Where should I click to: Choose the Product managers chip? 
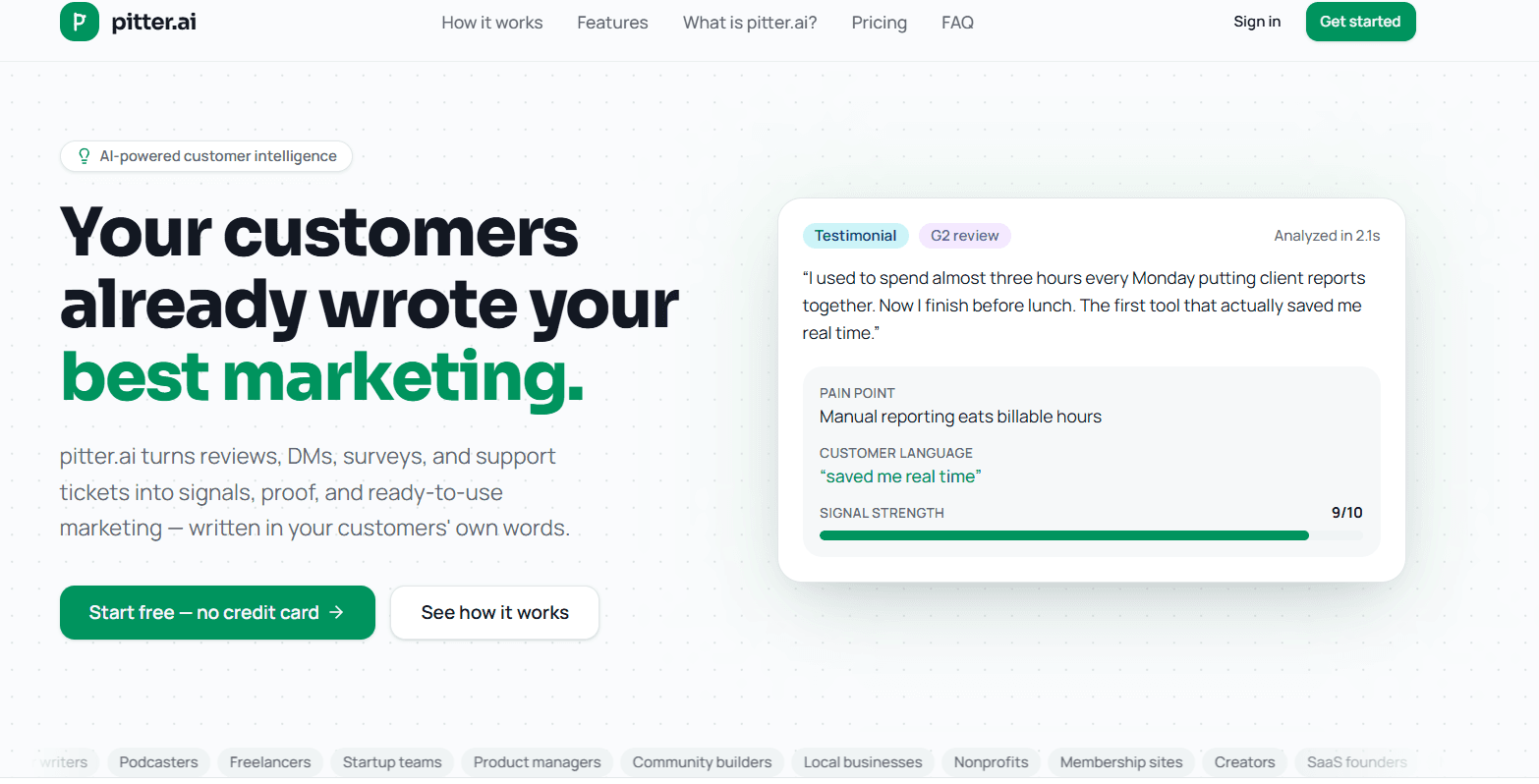point(537,762)
